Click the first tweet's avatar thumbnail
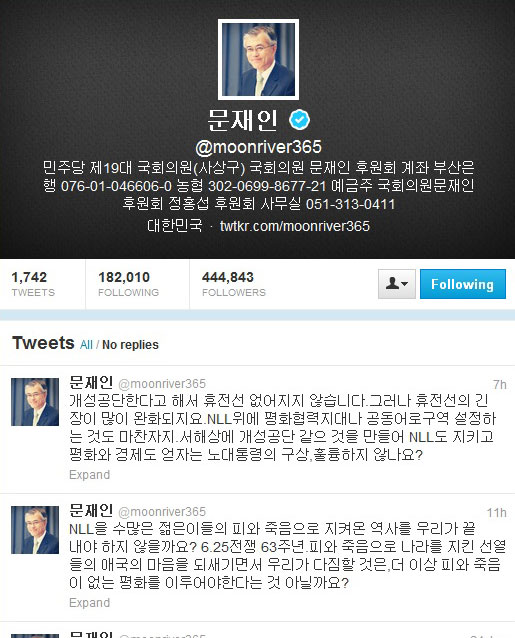Viewport: 515px width, 638px height. 35,402
